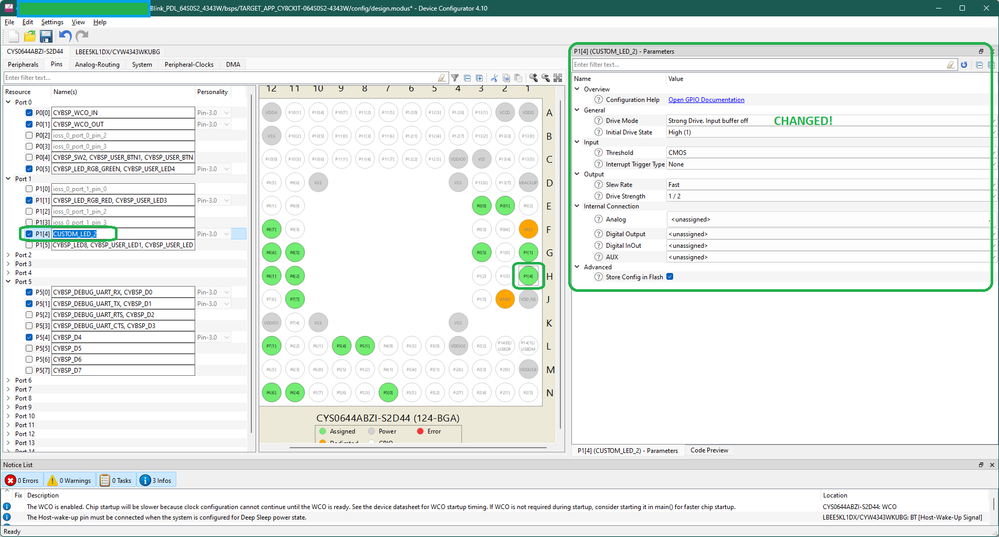The height and width of the screenshot is (537, 999).
Task: Click the help icon next to Drive Mode
Action: (x=598, y=121)
